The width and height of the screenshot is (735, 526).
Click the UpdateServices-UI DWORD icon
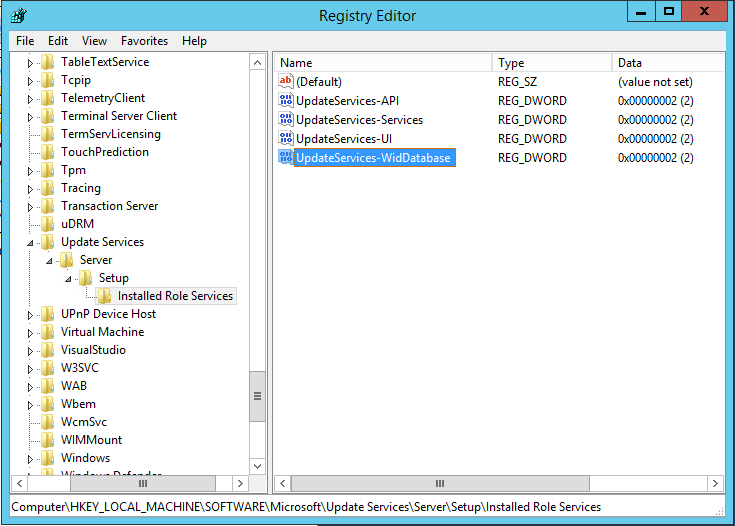pyautogui.click(x=285, y=138)
